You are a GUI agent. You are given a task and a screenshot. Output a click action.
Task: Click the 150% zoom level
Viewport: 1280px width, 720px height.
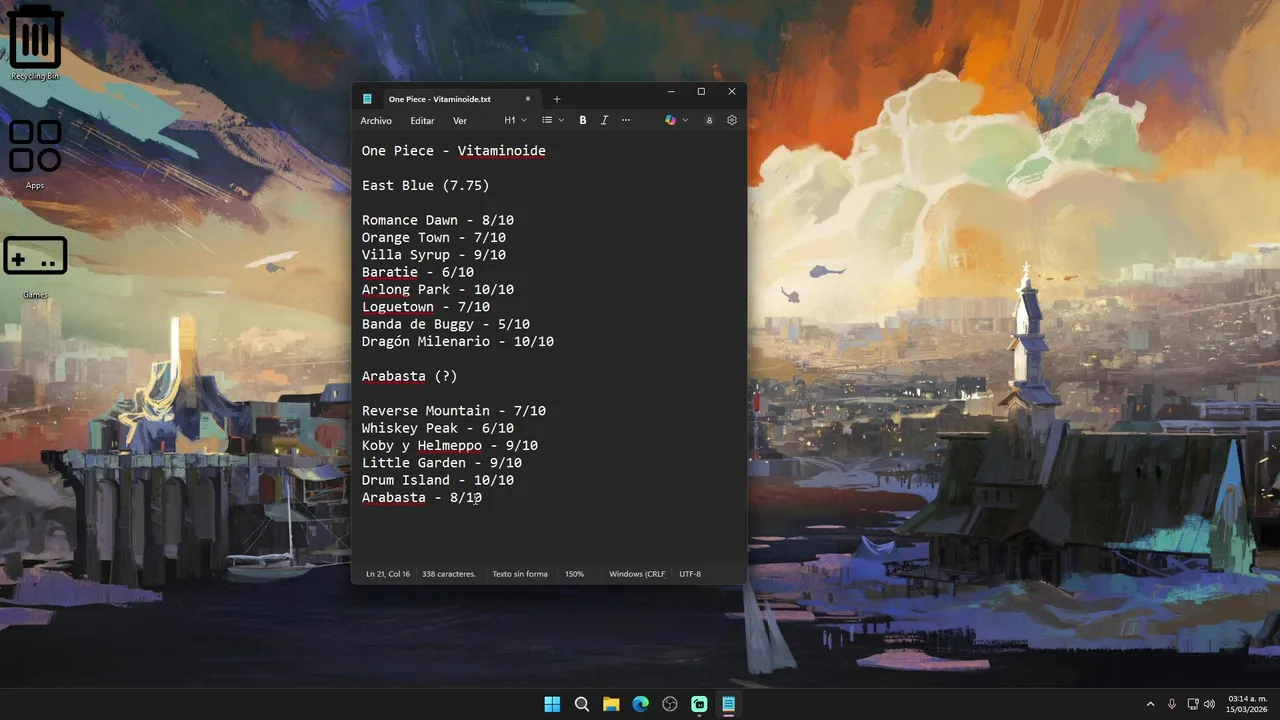[x=574, y=574]
